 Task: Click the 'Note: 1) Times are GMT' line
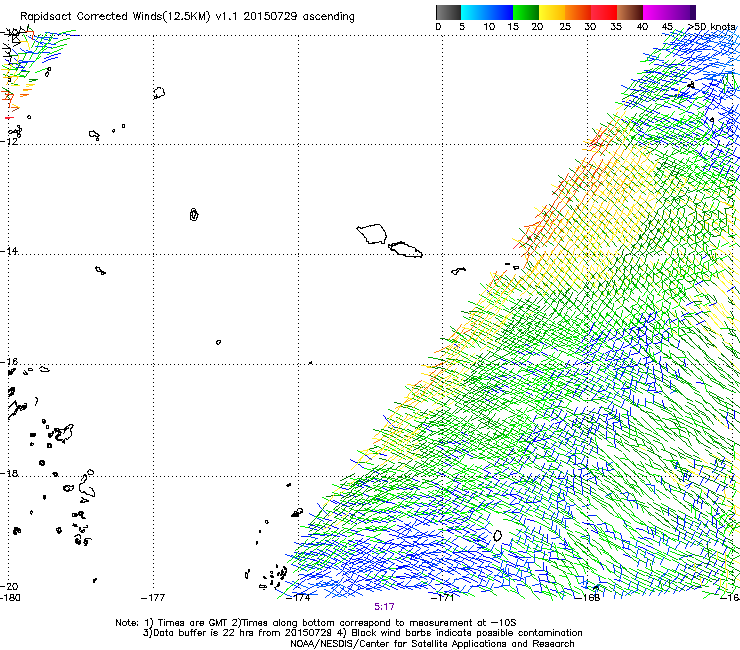pos(315,623)
